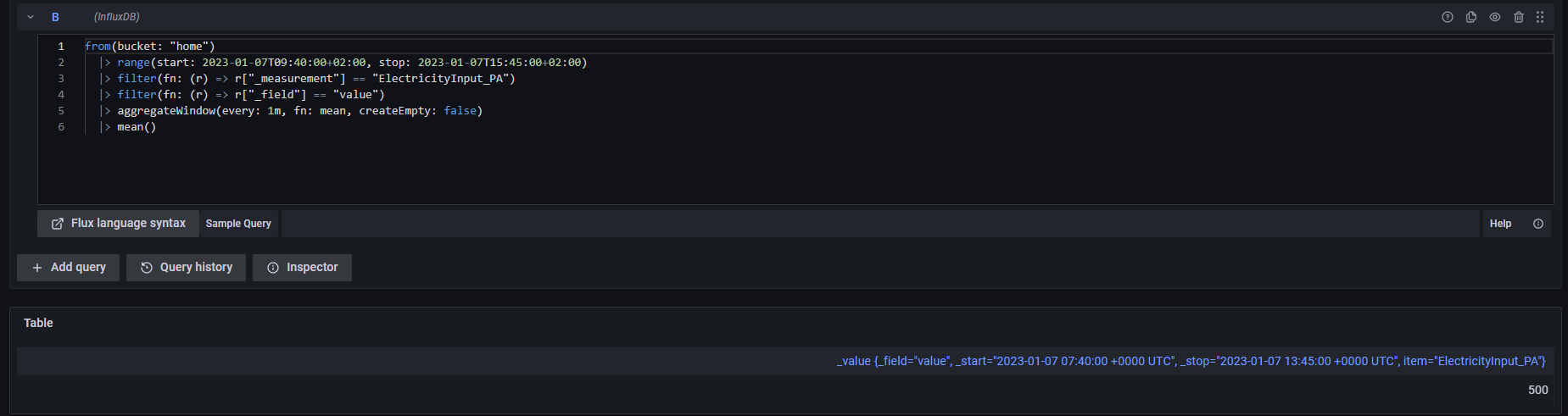Click table cell with value 500
The height and width of the screenshot is (416, 1568).
1537,390
